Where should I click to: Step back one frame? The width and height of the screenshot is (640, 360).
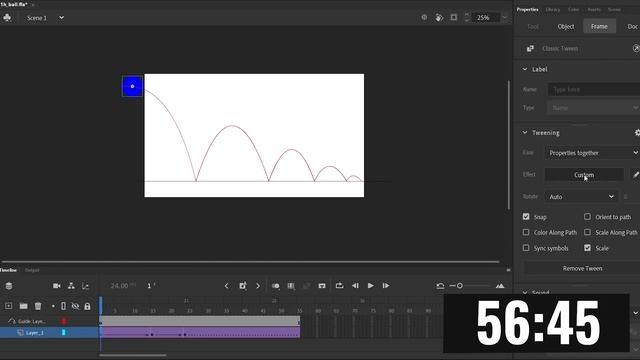pos(356,286)
